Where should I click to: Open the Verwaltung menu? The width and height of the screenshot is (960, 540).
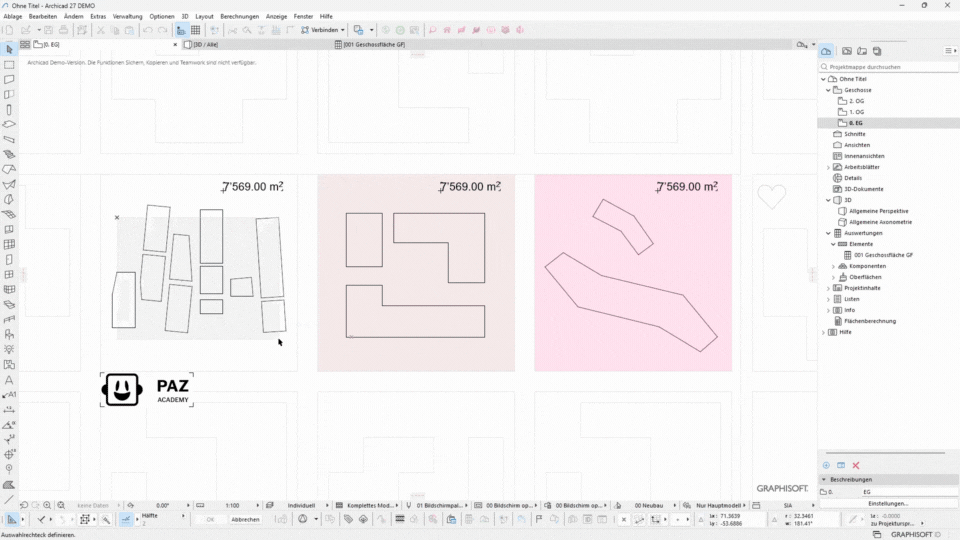click(x=127, y=17)
